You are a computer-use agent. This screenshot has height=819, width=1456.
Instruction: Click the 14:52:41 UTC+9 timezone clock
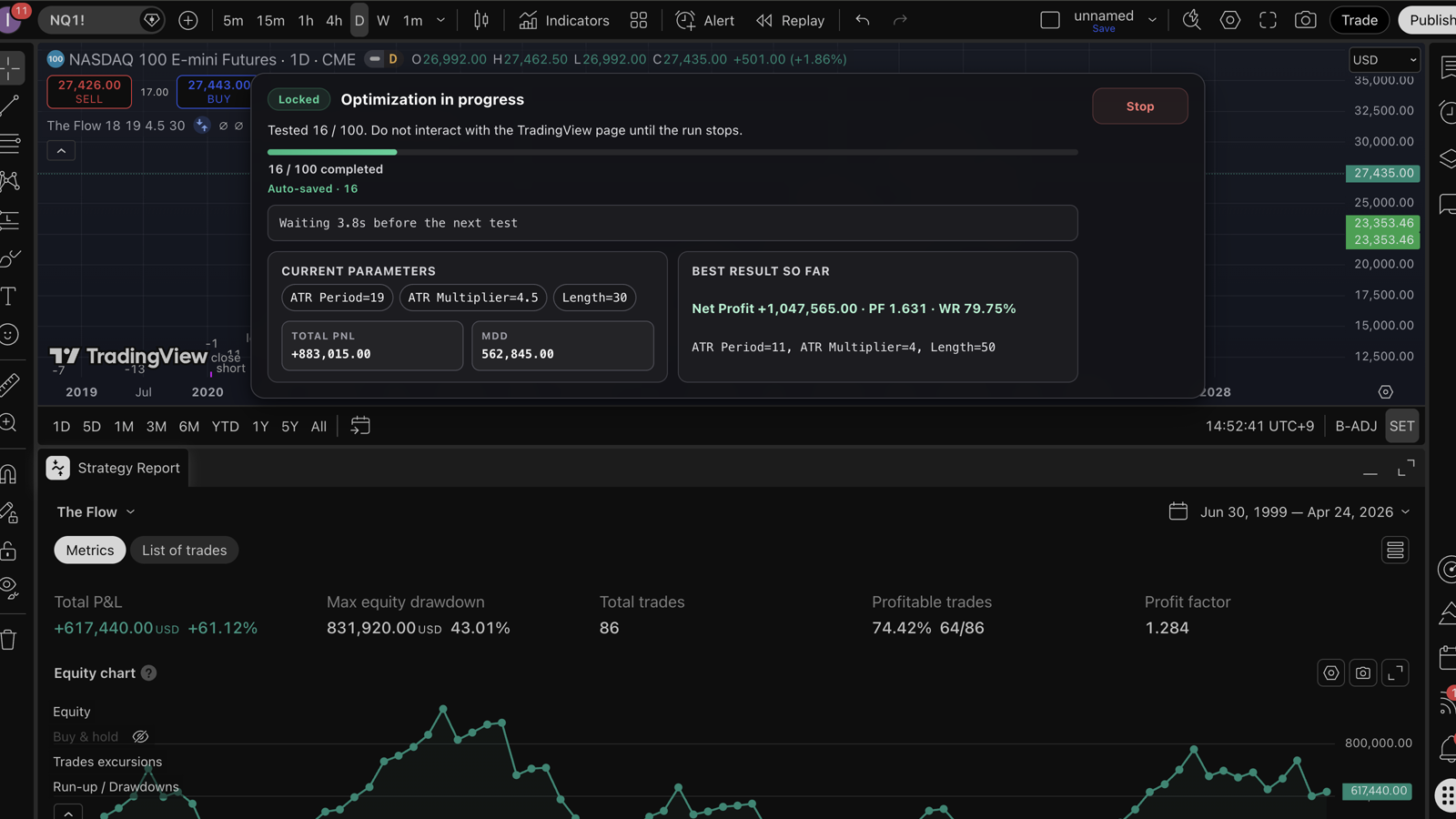[1259, 426]
